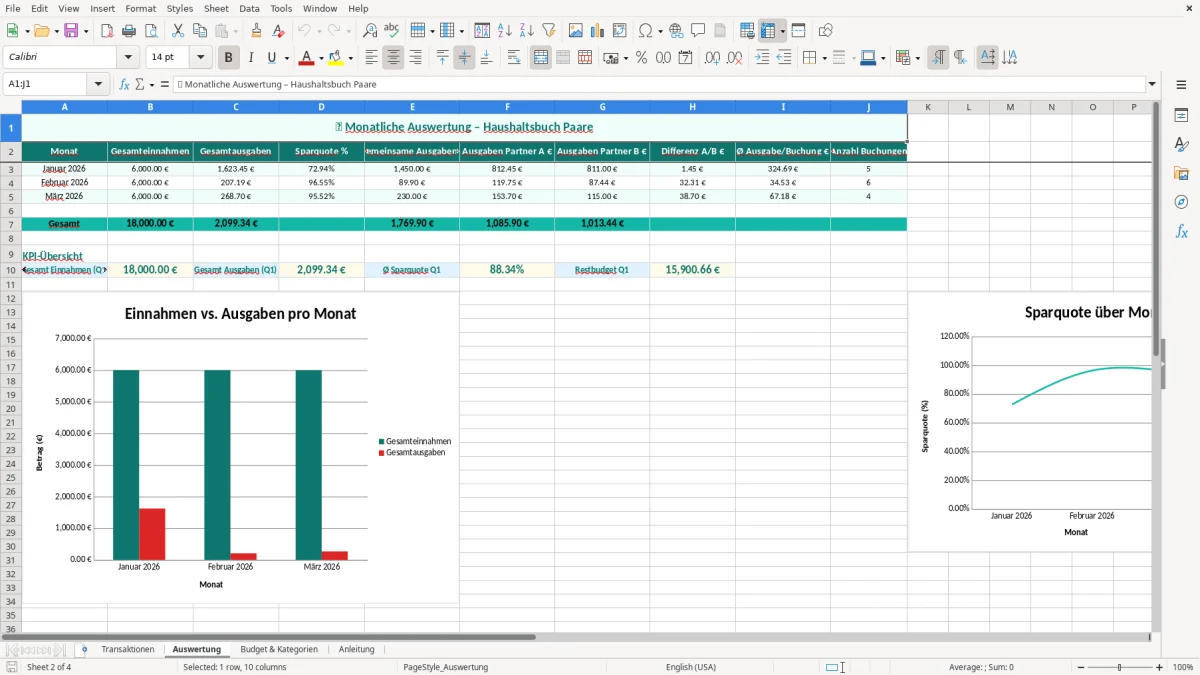Toggle Underline formatting
This screenshot has width=1200, height=675.
click(271, 58)
